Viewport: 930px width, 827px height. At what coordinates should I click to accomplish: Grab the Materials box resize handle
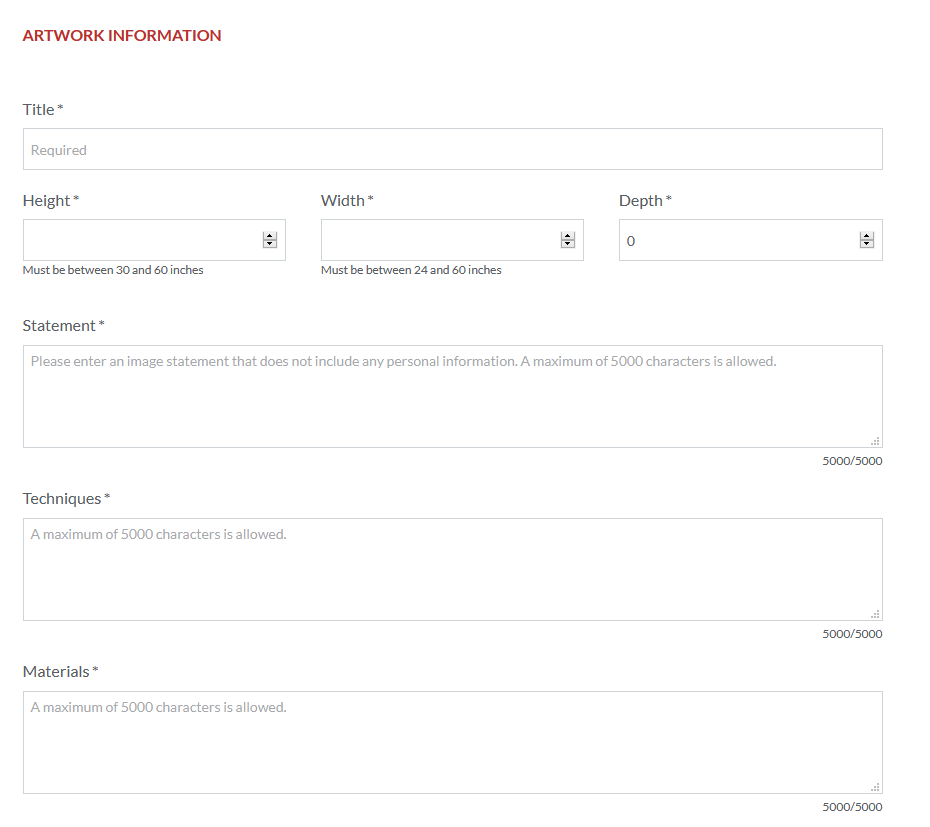point(875,787)
